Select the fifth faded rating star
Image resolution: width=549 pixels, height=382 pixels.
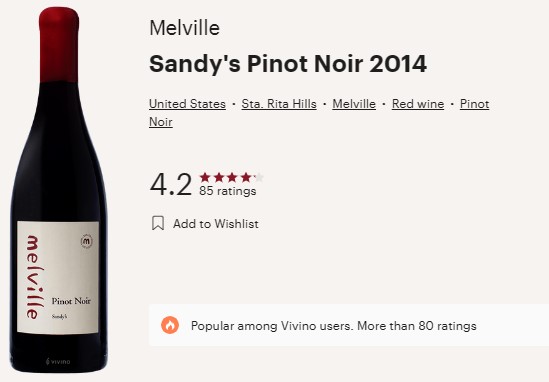[259, 178]
